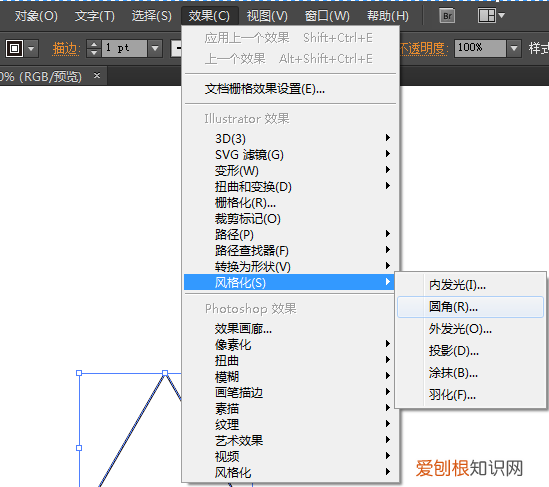Open Adobe Bridge via Br icon
549x487 pixels.
[447, 16]
